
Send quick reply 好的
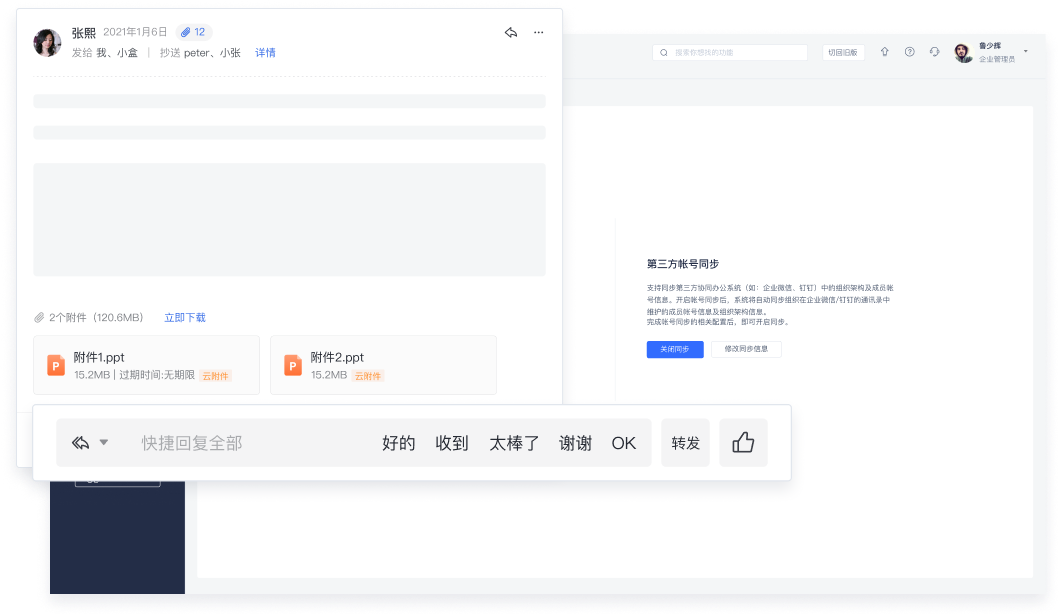click(x=398, y=443)
